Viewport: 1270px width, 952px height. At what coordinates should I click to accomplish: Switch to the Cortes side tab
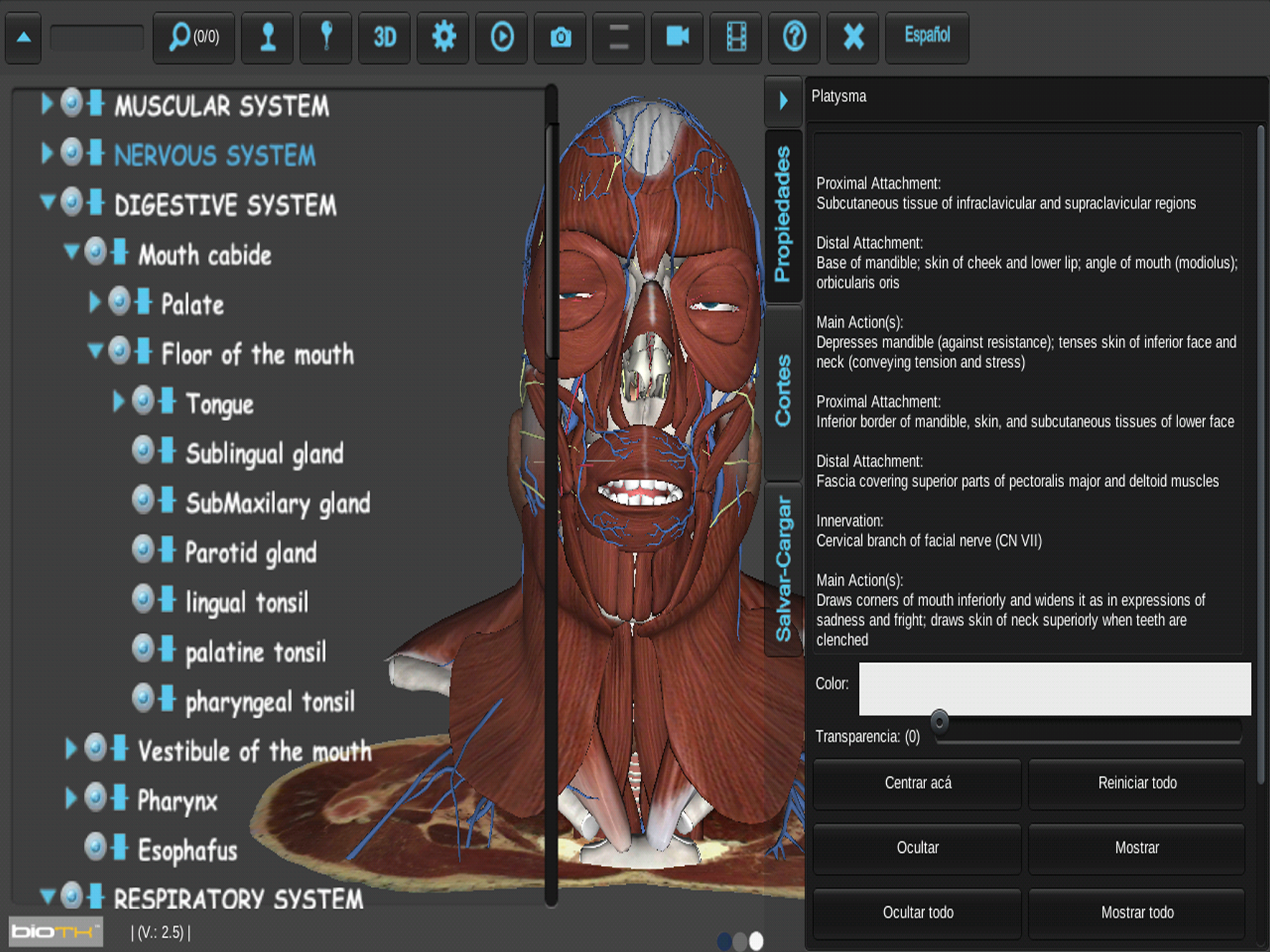point(783,391)
